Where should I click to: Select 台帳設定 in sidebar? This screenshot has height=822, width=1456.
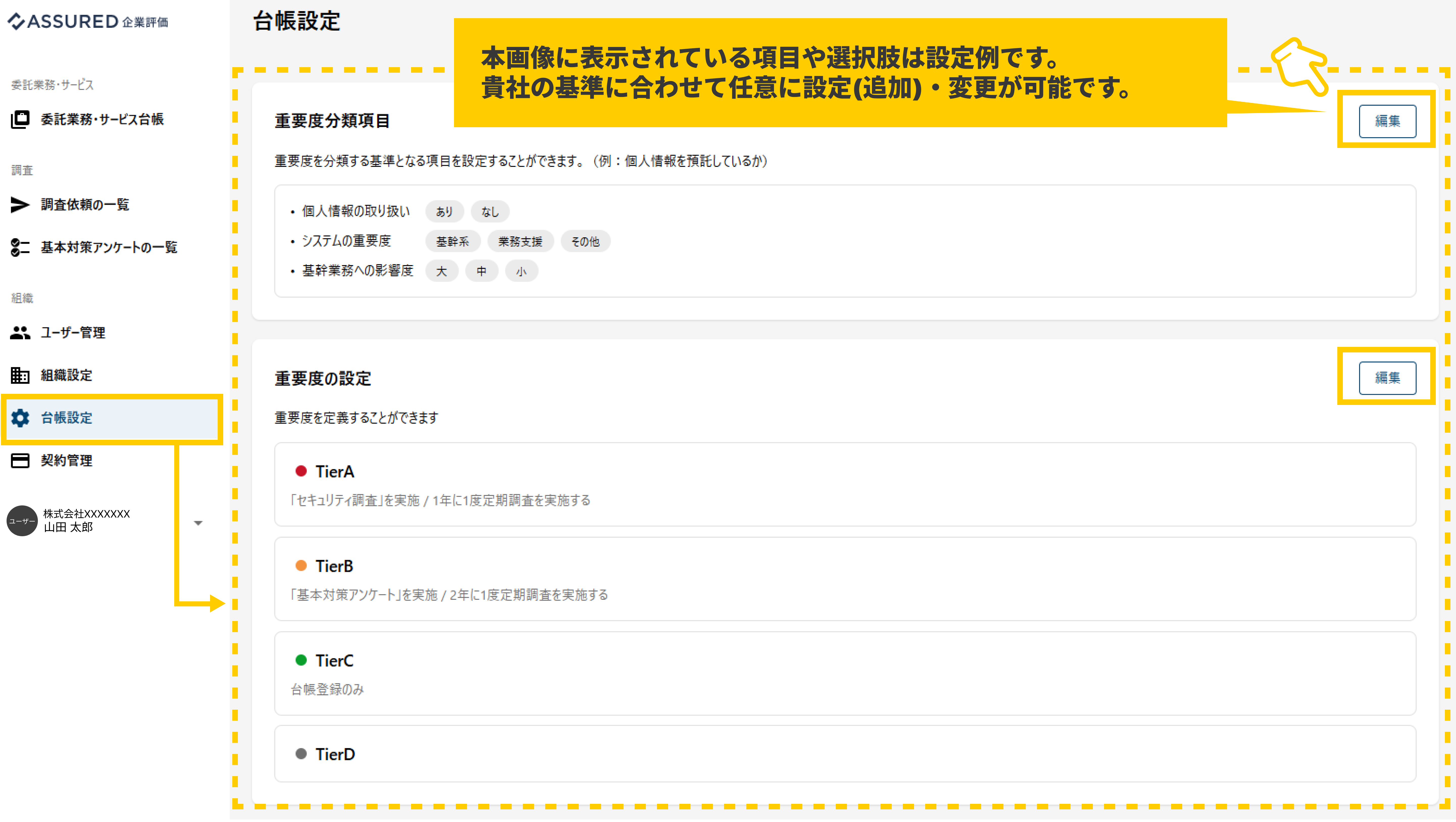(x=112, y=419)
